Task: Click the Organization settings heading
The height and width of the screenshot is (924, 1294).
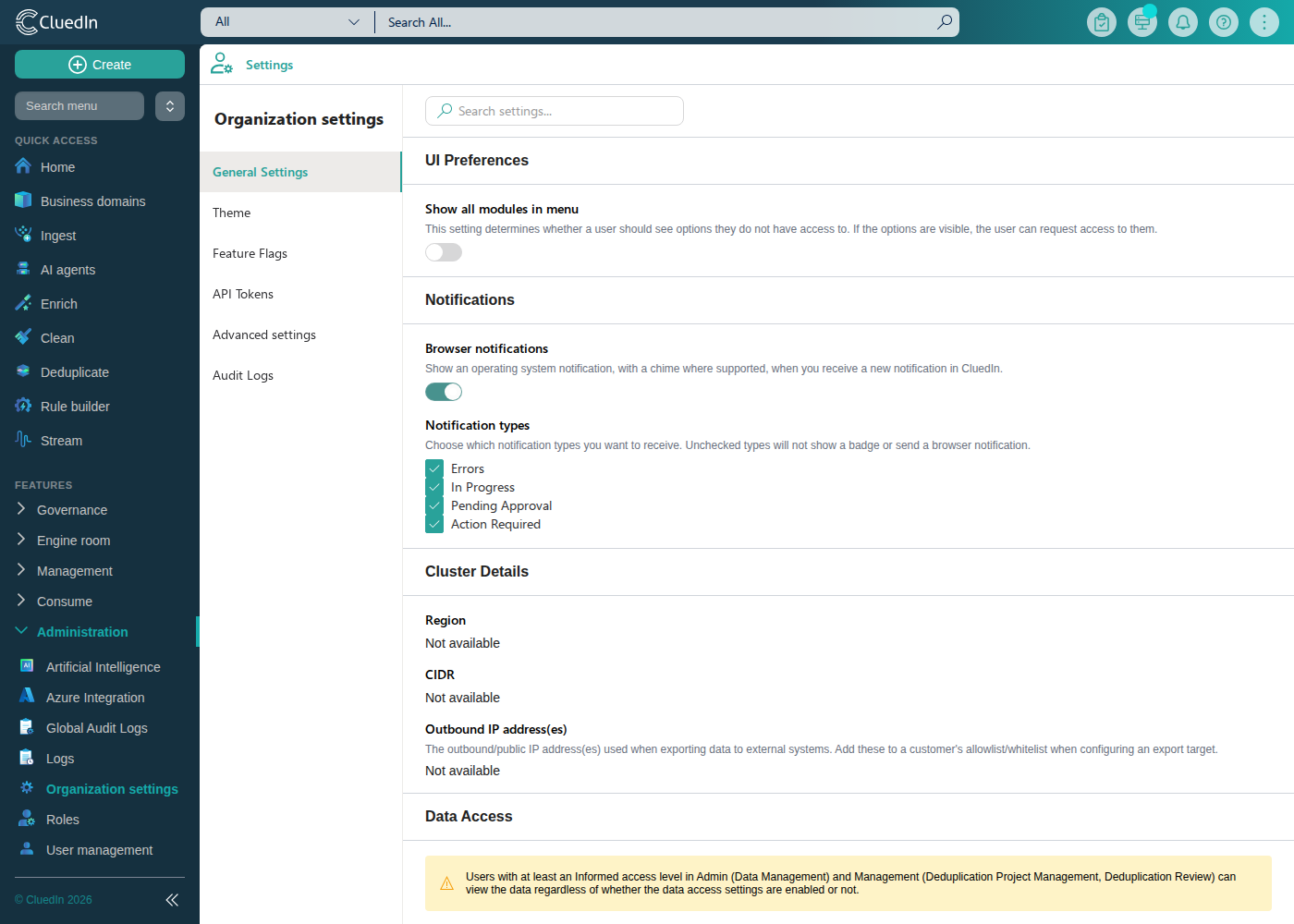Action: tap(299, 119)
